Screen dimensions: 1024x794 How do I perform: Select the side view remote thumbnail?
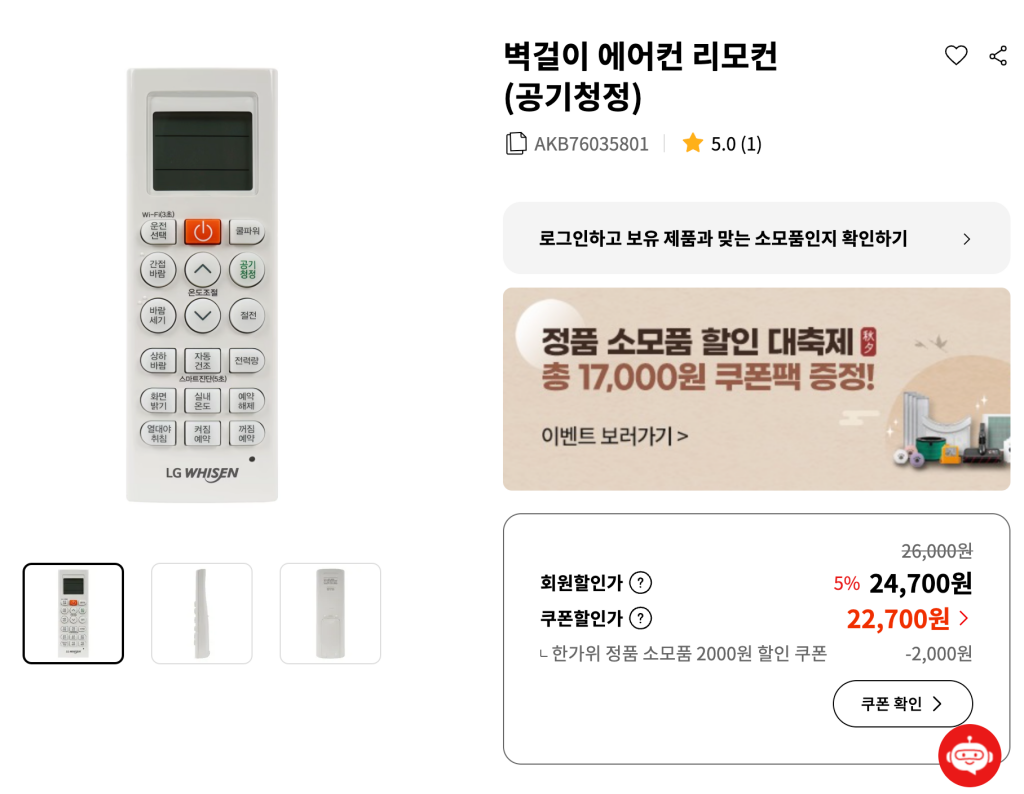202,613
